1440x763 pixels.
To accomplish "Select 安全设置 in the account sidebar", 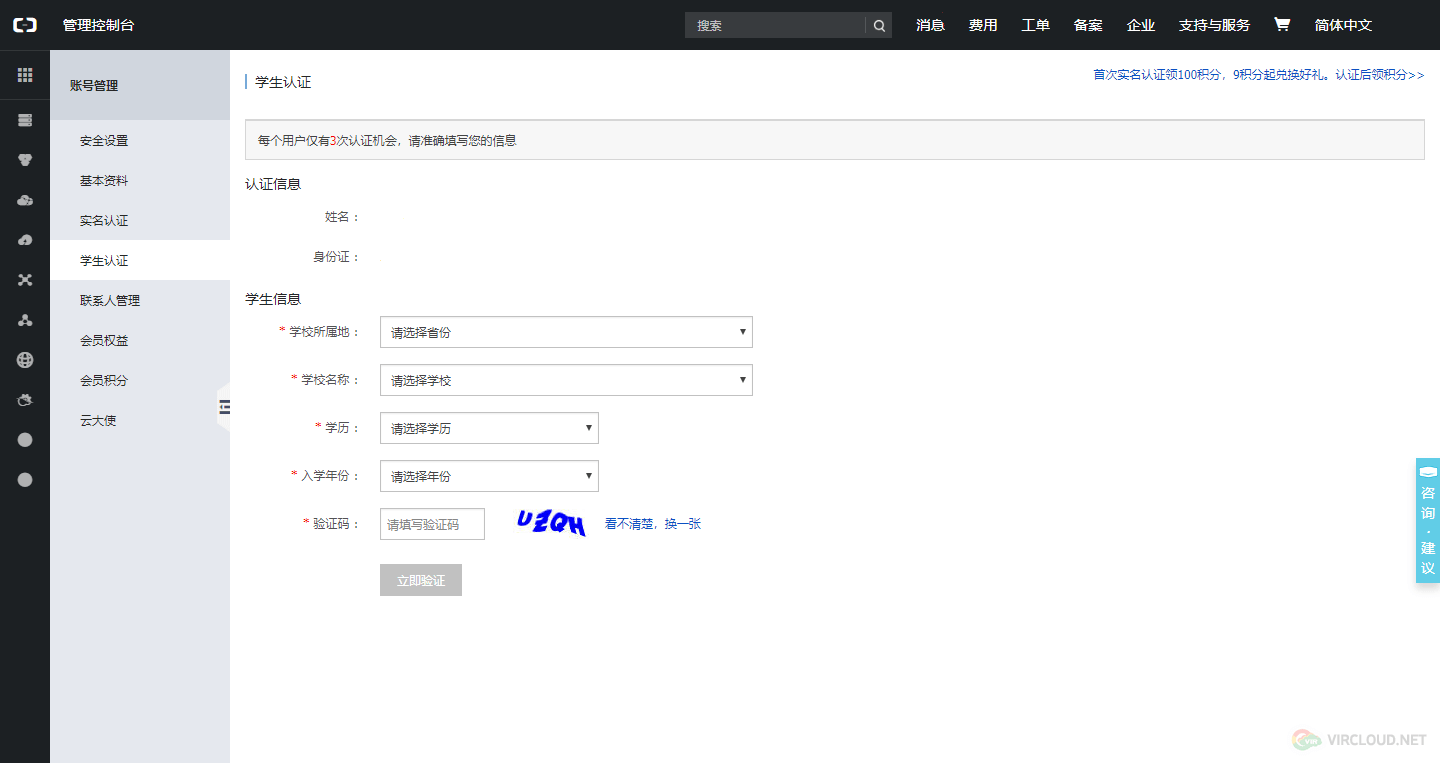I will pos(140,140).
